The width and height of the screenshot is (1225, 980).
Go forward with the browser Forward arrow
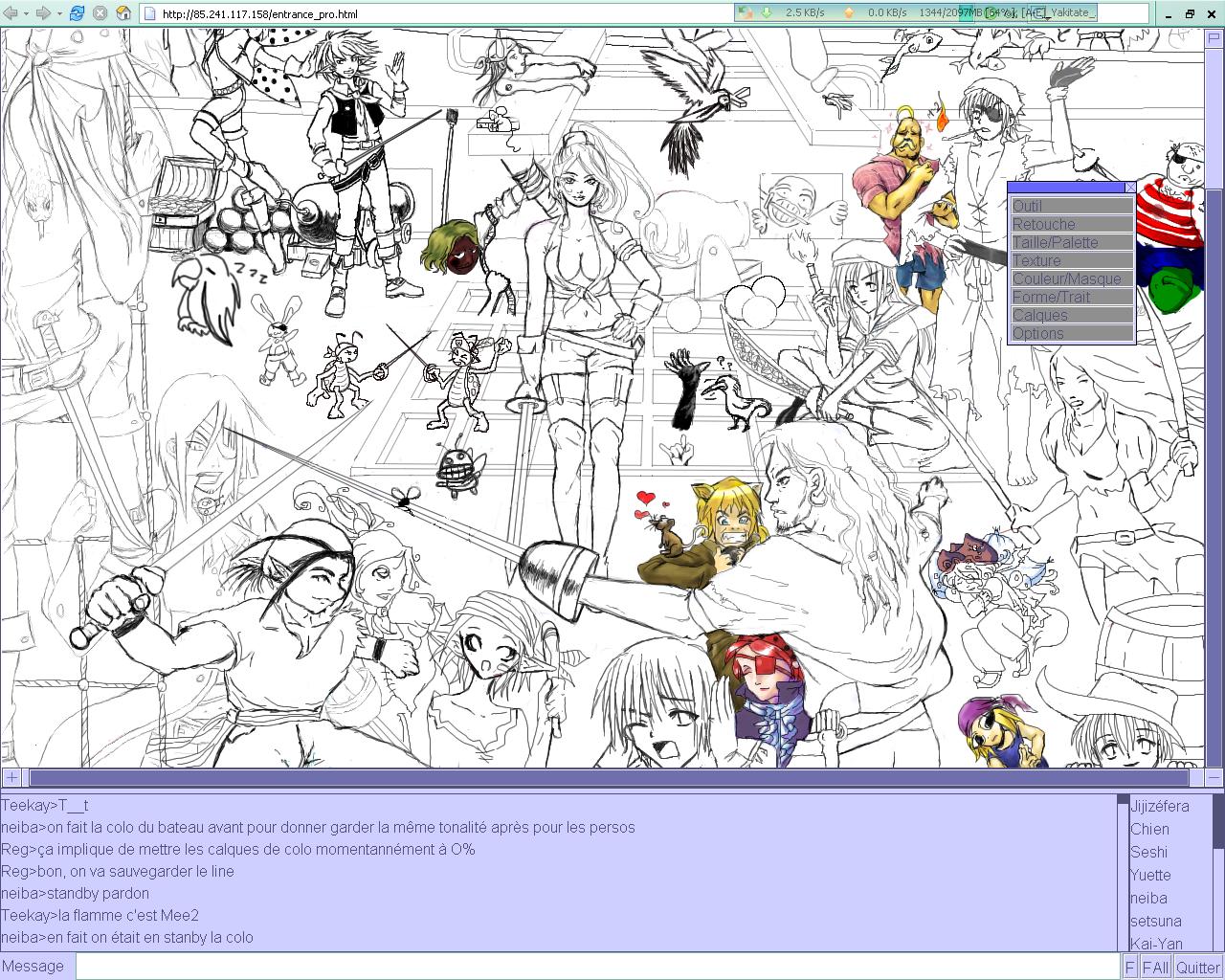tap(43, 13)
